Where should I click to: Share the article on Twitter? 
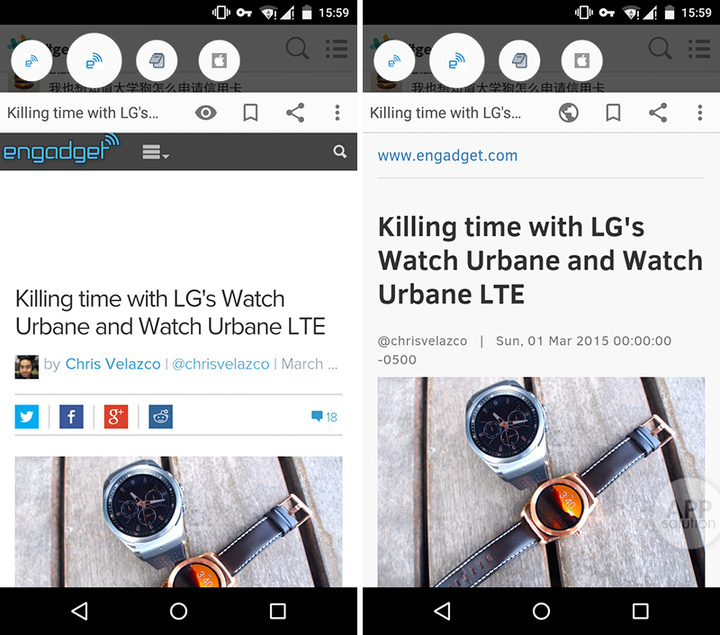click(27, 416)
